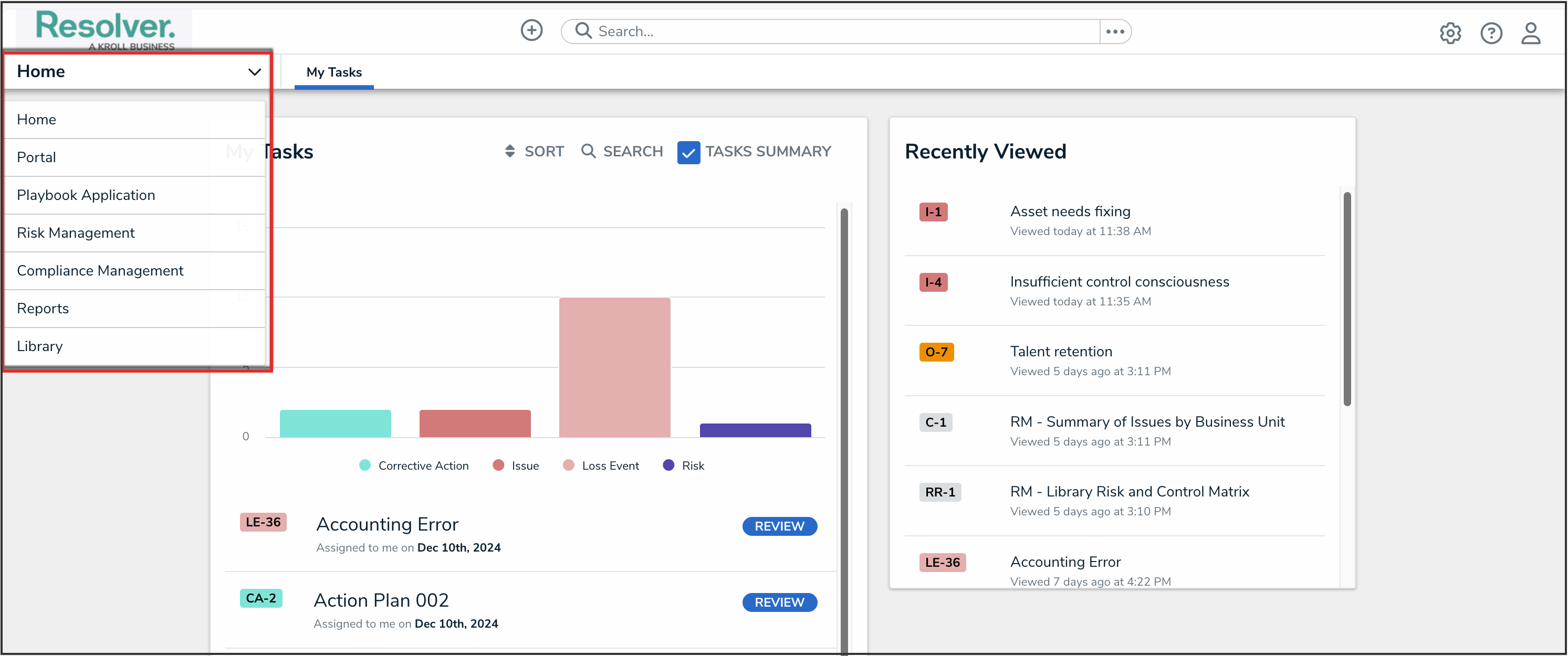Click the SORT arrows icon
1568x656 pixels.
point(509,151)
